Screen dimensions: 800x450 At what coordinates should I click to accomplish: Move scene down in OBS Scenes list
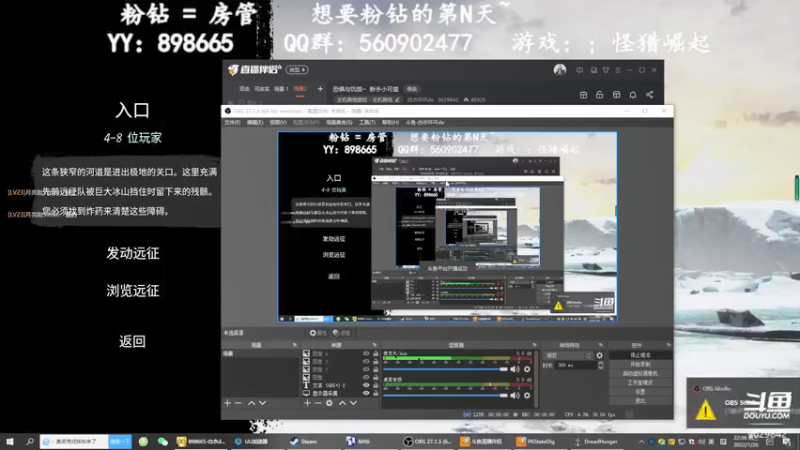(262, 403)
